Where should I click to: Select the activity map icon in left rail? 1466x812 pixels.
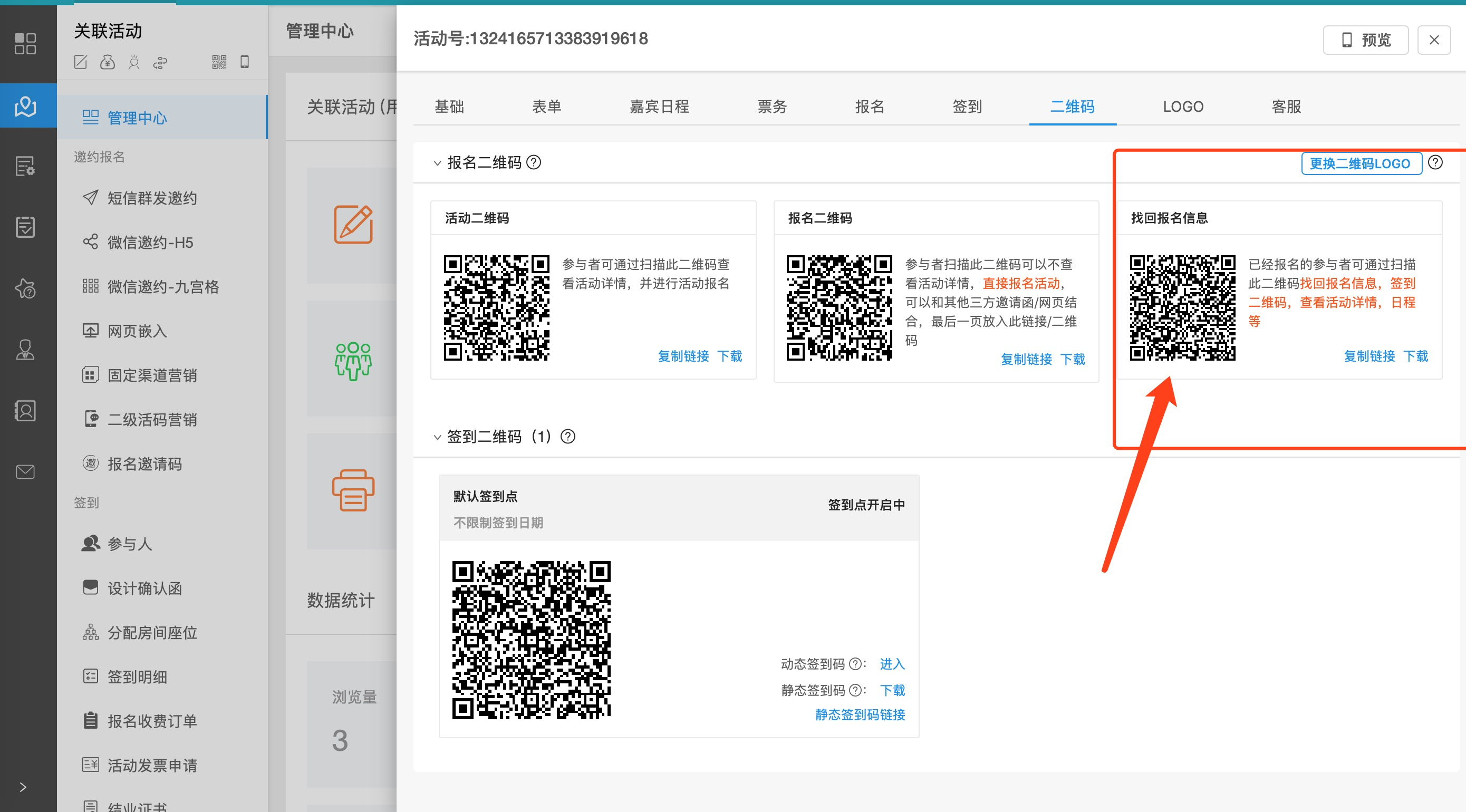[25, 106]
